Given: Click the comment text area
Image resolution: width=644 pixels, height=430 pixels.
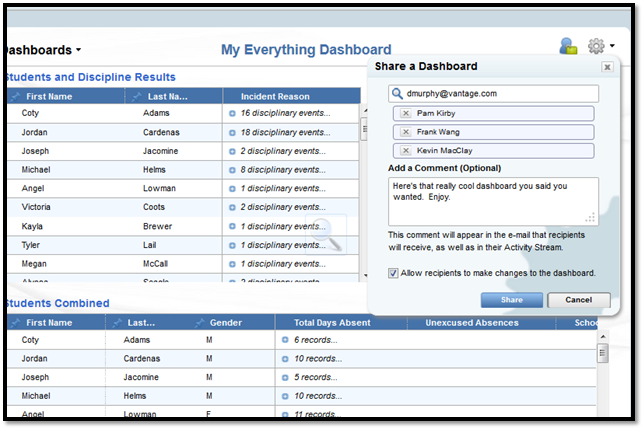Looking at the screenshot, I should [x=493, y=201].
